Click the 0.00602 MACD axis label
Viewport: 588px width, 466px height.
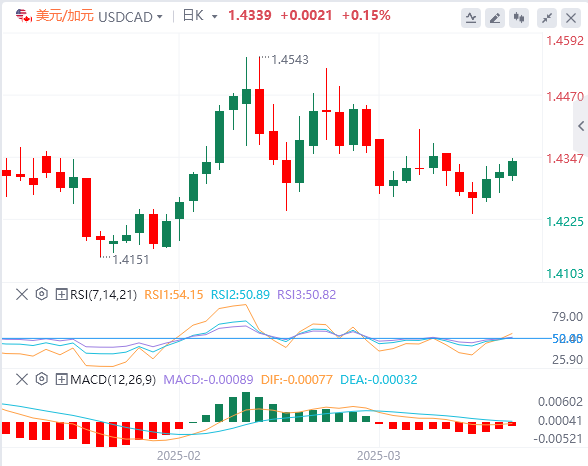[x=560, y=402]
